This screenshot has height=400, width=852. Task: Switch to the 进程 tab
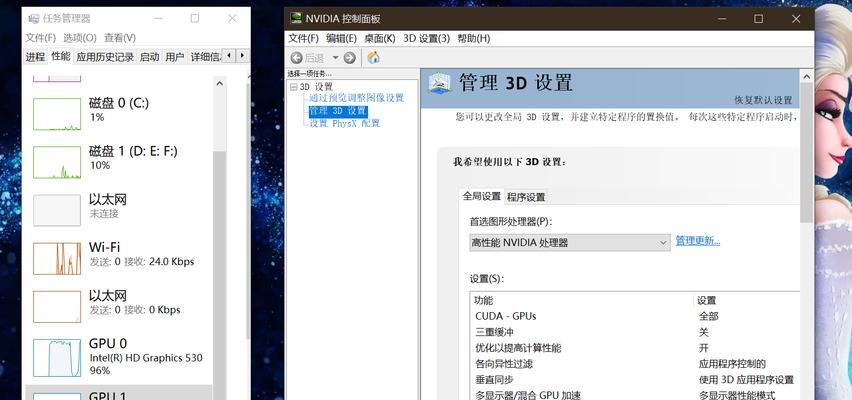tap(35, 57)
